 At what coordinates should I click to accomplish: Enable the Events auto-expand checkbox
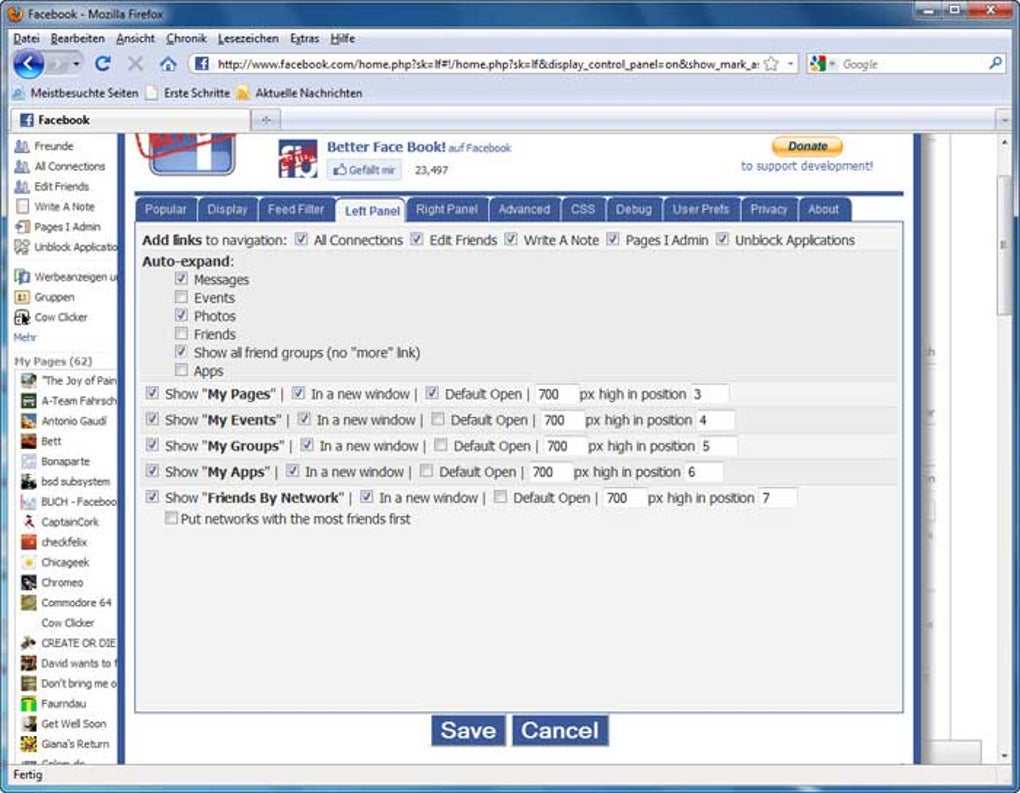coord(181,297)
